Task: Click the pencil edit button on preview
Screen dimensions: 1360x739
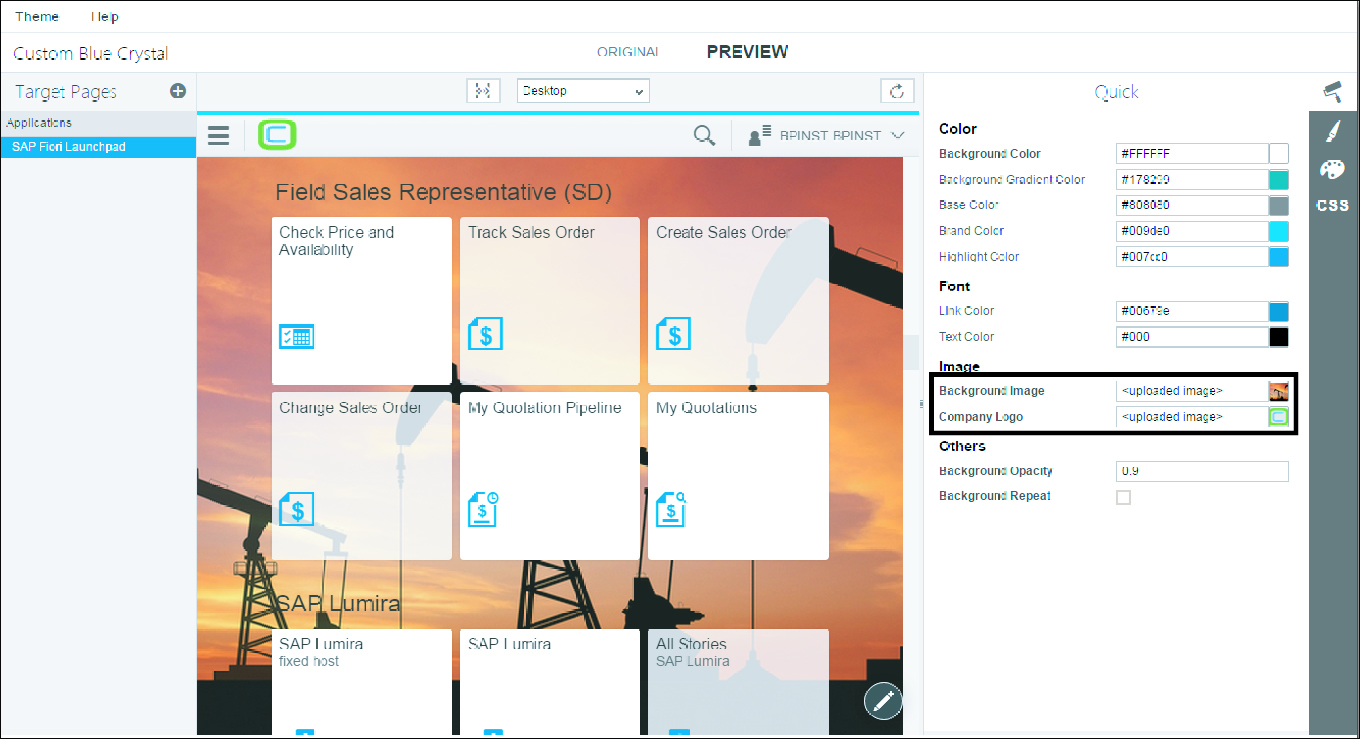Action: (883, 701)
